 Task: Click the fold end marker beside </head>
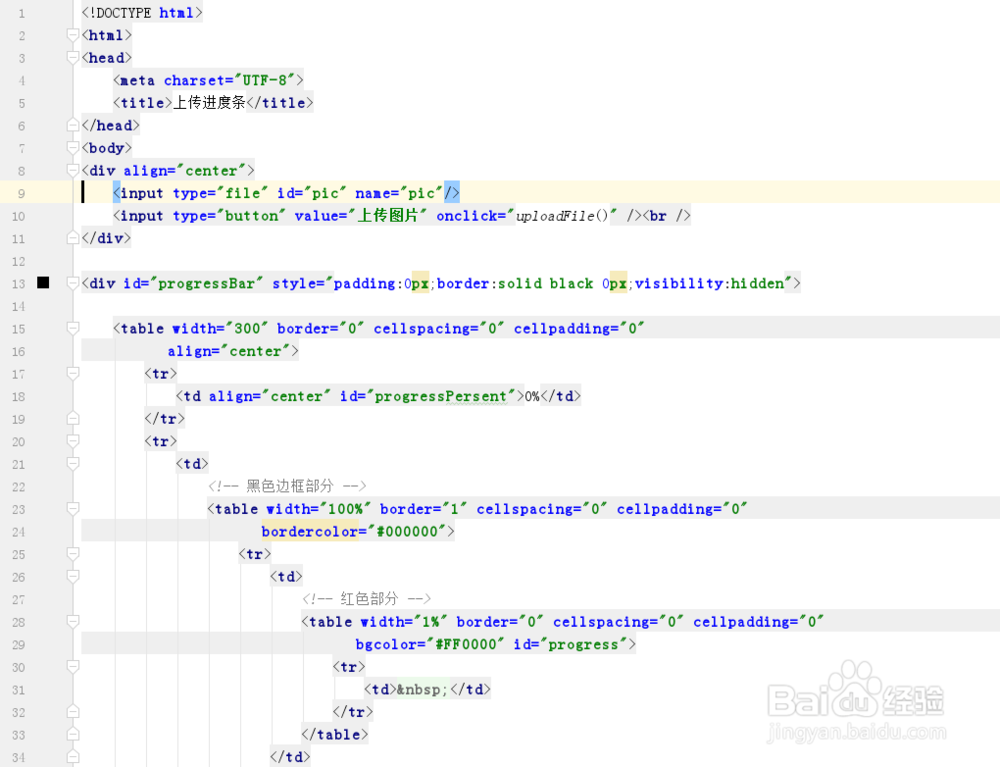[x=73, y=125]
